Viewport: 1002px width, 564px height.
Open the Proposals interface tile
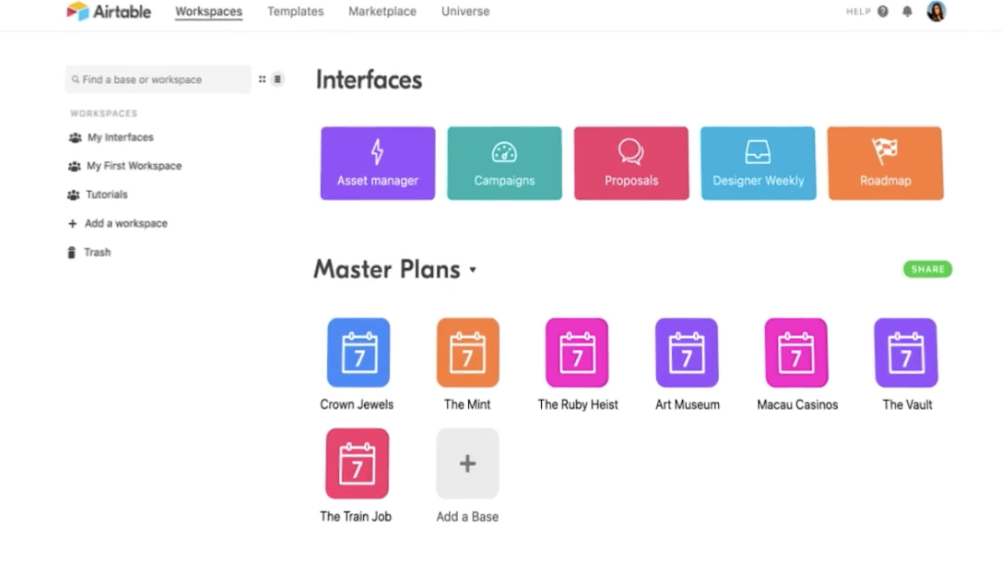[x=631, y=163]
